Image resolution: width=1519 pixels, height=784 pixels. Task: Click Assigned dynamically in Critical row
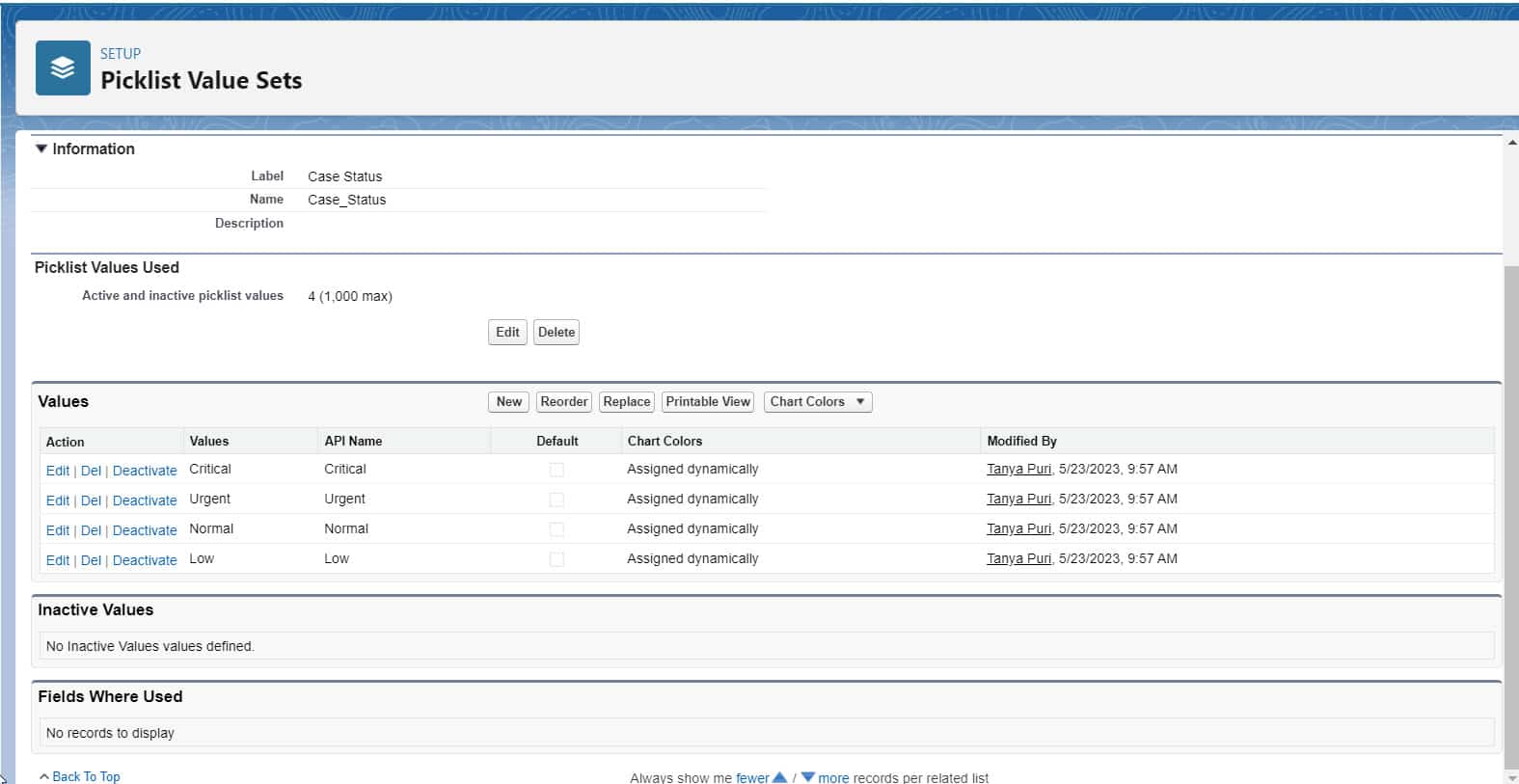[x=692, y=469]
